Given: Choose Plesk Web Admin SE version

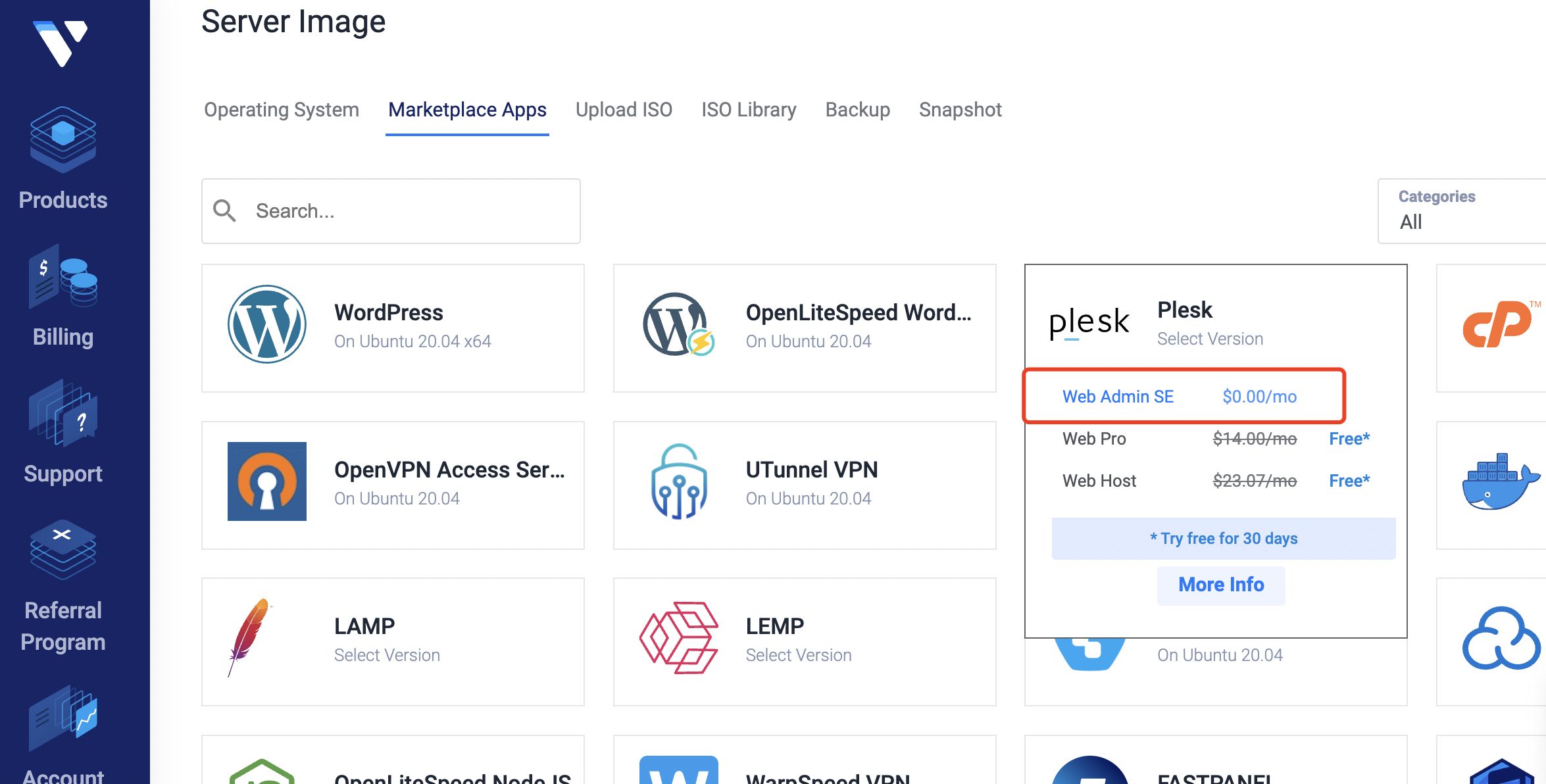Looking at the screenshot, I should tap(1117, 397).
